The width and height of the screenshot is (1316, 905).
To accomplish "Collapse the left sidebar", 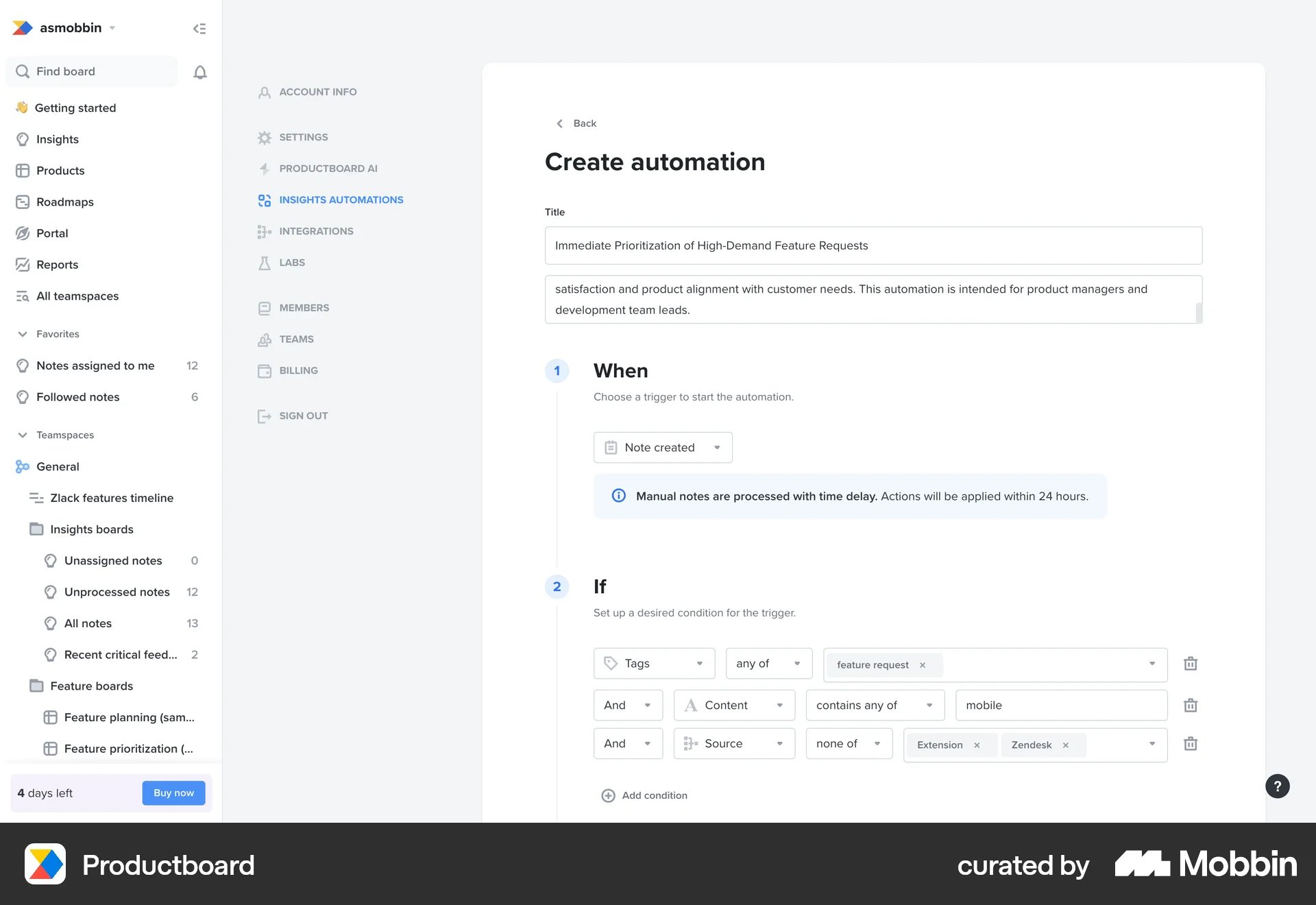I will [x=199, y=28].
